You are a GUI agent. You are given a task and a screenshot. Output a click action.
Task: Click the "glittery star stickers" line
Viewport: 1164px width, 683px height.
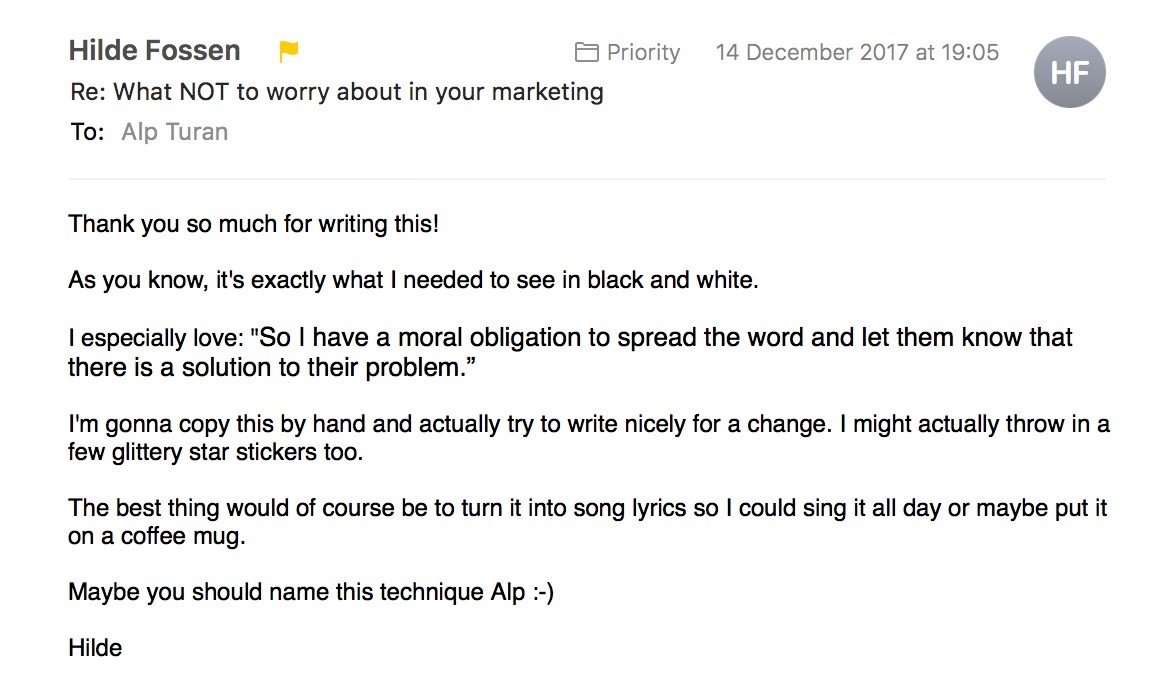[x=215, y=451]
